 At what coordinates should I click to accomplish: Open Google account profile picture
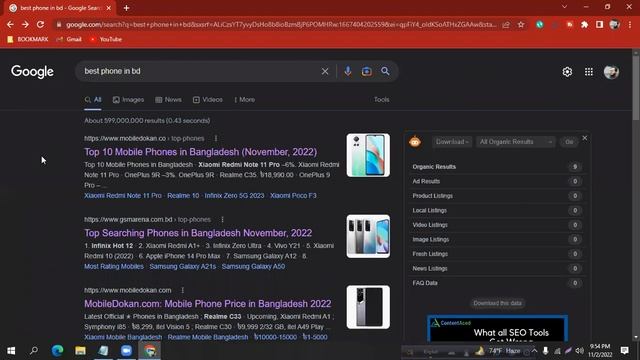click(x=611, y=72)
